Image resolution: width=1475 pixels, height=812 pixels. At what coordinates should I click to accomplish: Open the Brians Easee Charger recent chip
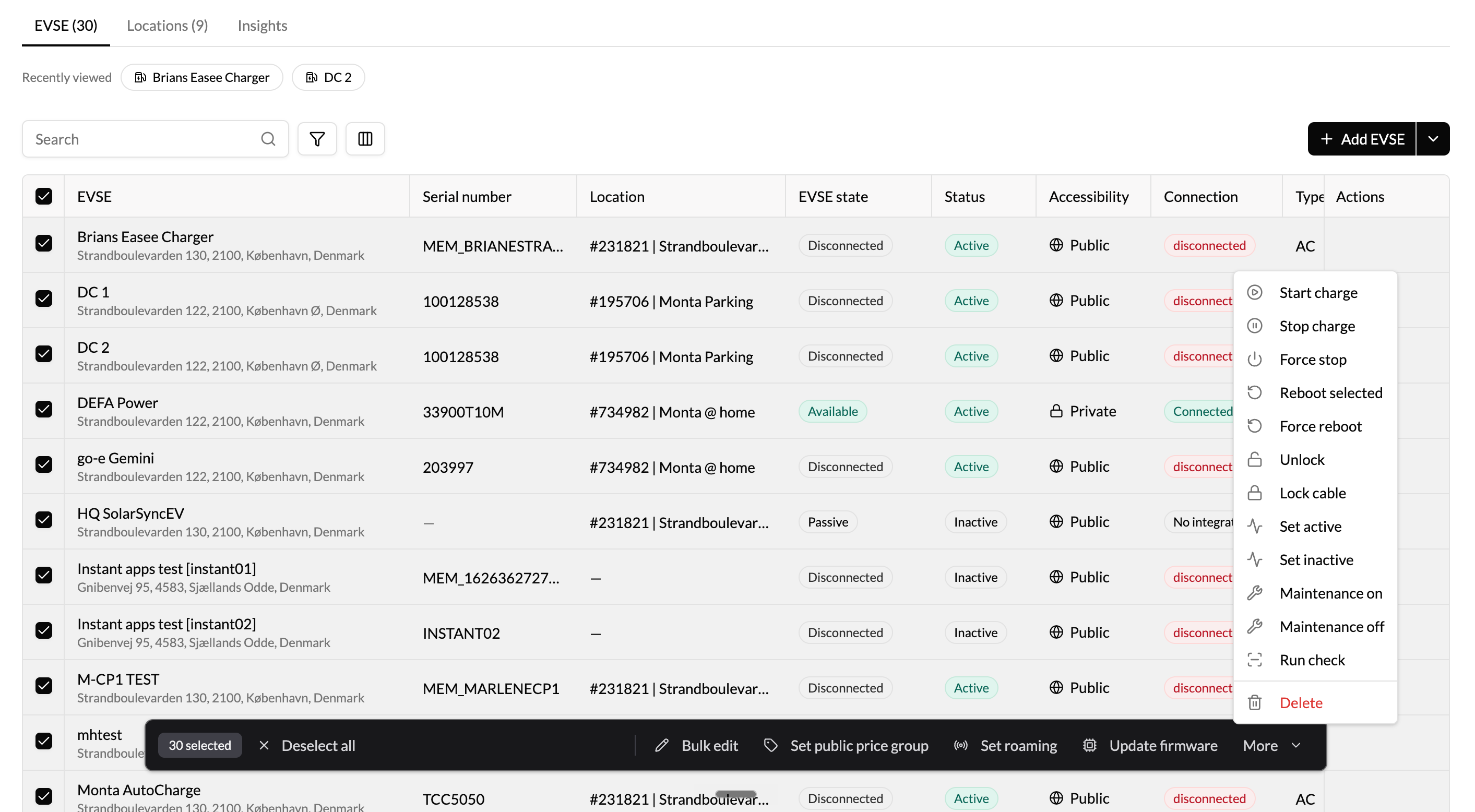pyautogui.click(x=201, y=77)
